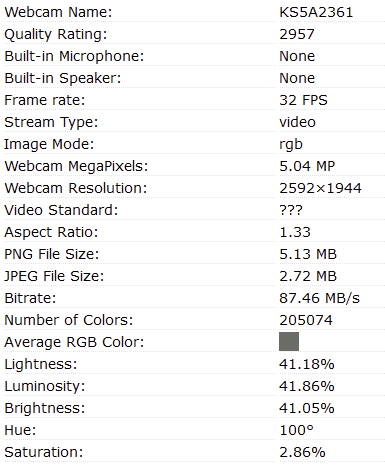Image resolution: width=385 pixels, height=472 pixels.
Task: Click the Built-in Microphone None value
Action: 297,56
